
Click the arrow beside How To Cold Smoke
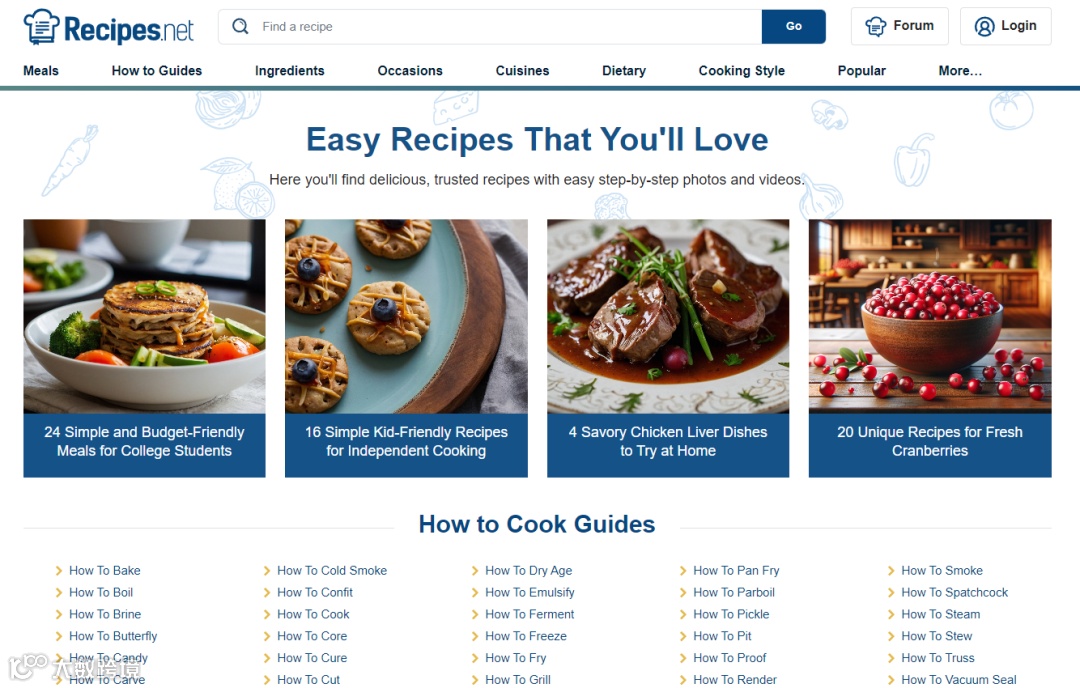click(x=267, y=570)
